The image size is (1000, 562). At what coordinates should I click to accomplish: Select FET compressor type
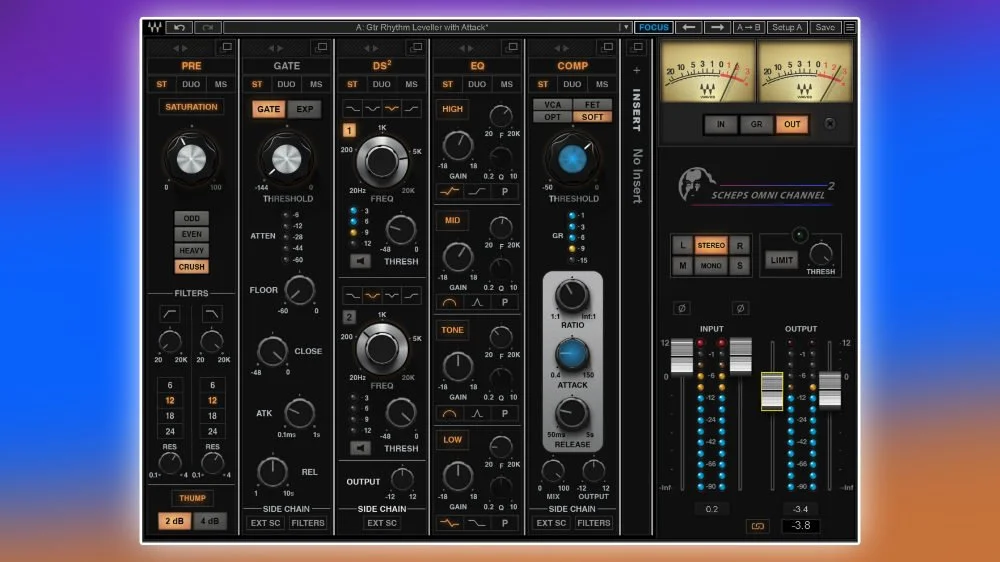tap(592, 105)
